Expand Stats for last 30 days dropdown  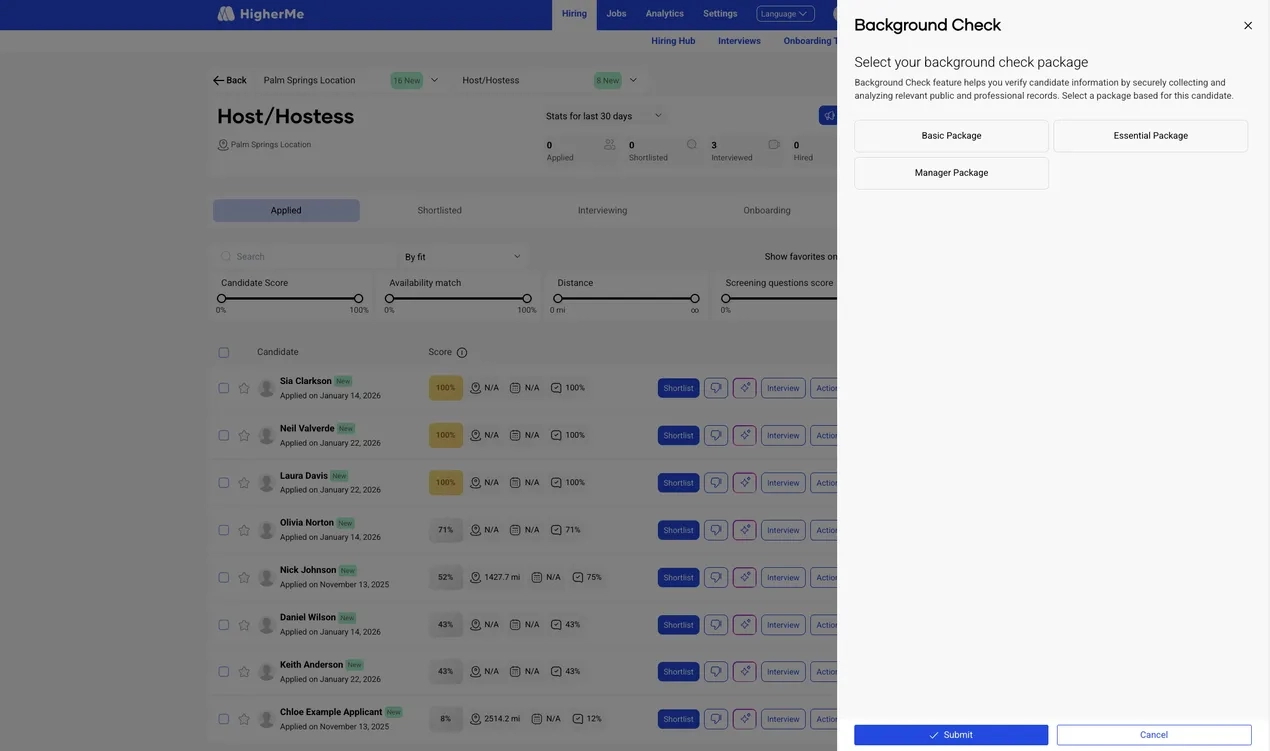click(604, 116)
